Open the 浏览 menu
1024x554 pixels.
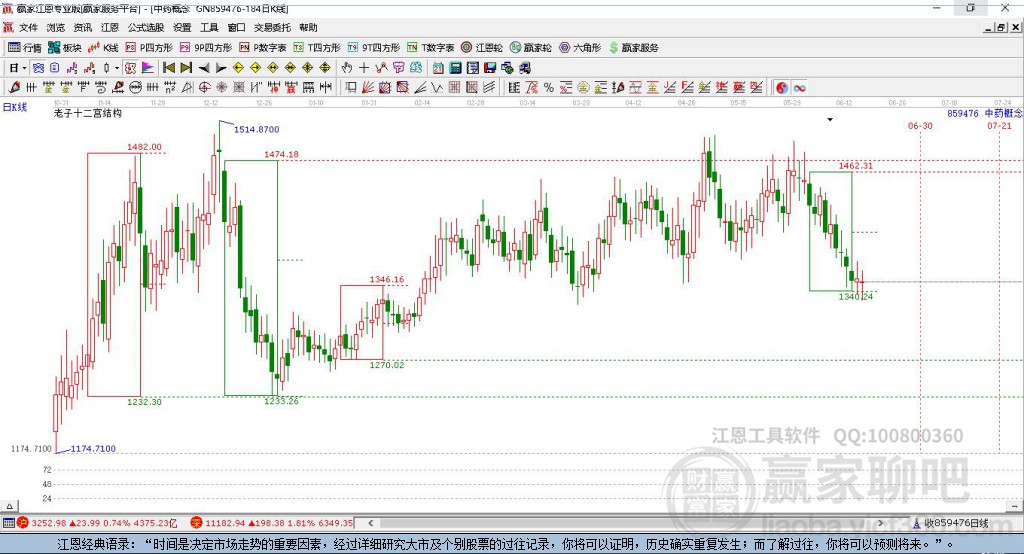coord(56,27)
